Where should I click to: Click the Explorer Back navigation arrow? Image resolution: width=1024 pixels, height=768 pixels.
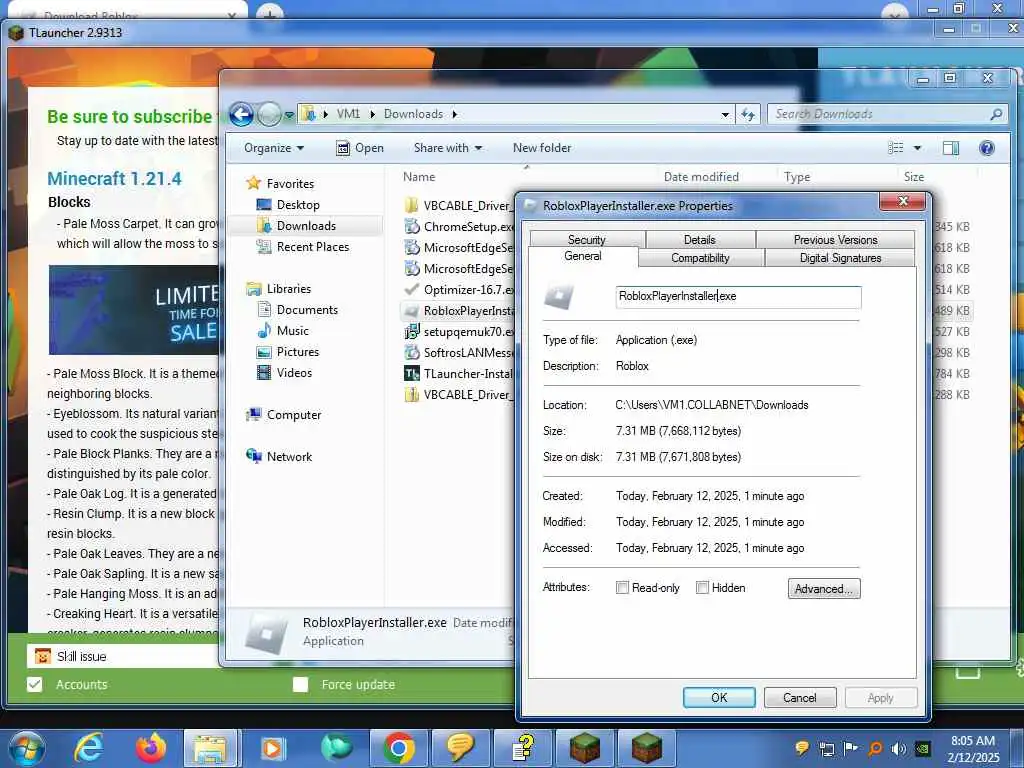[241, 114]
